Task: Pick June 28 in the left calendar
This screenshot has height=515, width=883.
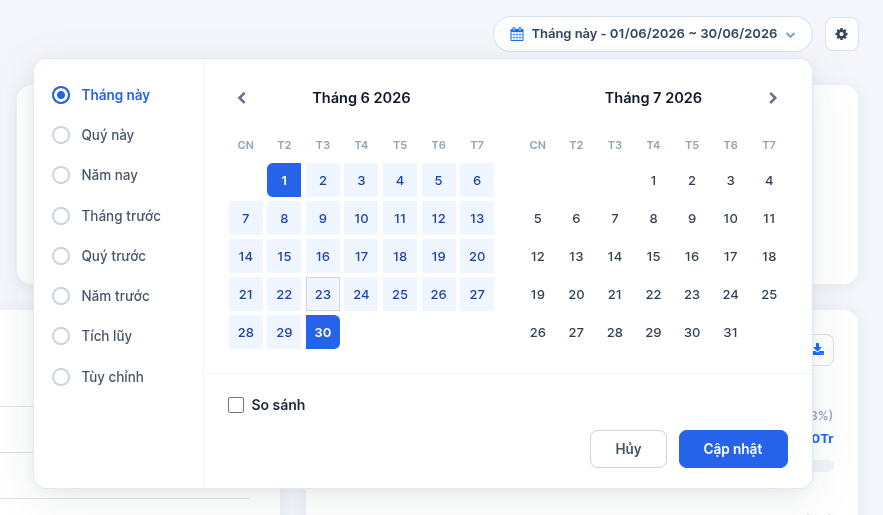Action: click(x=246, y=332)
